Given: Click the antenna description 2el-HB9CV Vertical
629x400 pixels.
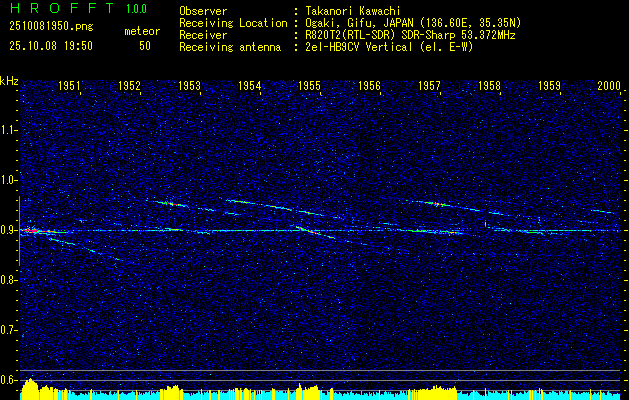Looking at the screenshot, I should pyautogui.click(x=359, y=47).
